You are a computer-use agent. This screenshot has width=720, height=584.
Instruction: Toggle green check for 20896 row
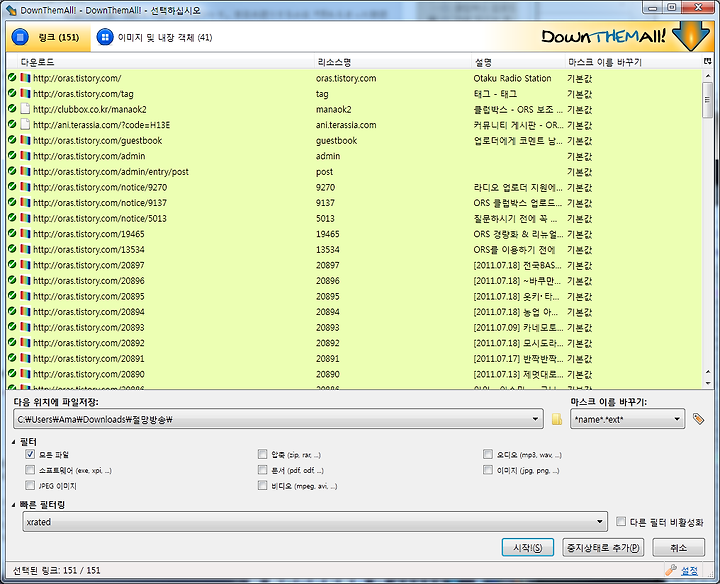pyautogui.click(x=12, y=280)
